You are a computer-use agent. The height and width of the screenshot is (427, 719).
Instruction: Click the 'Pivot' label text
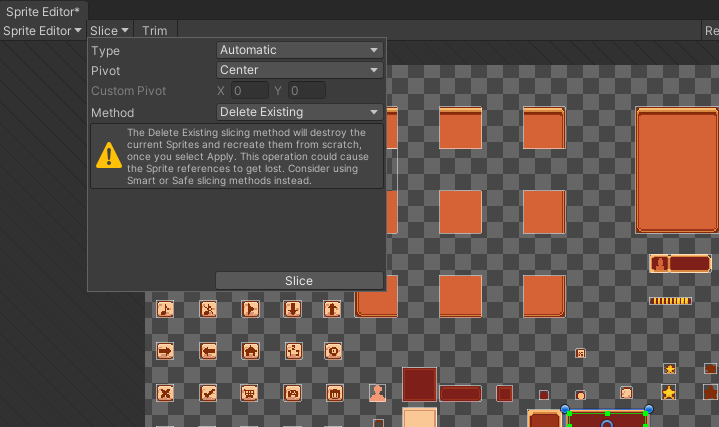point(105,71)
